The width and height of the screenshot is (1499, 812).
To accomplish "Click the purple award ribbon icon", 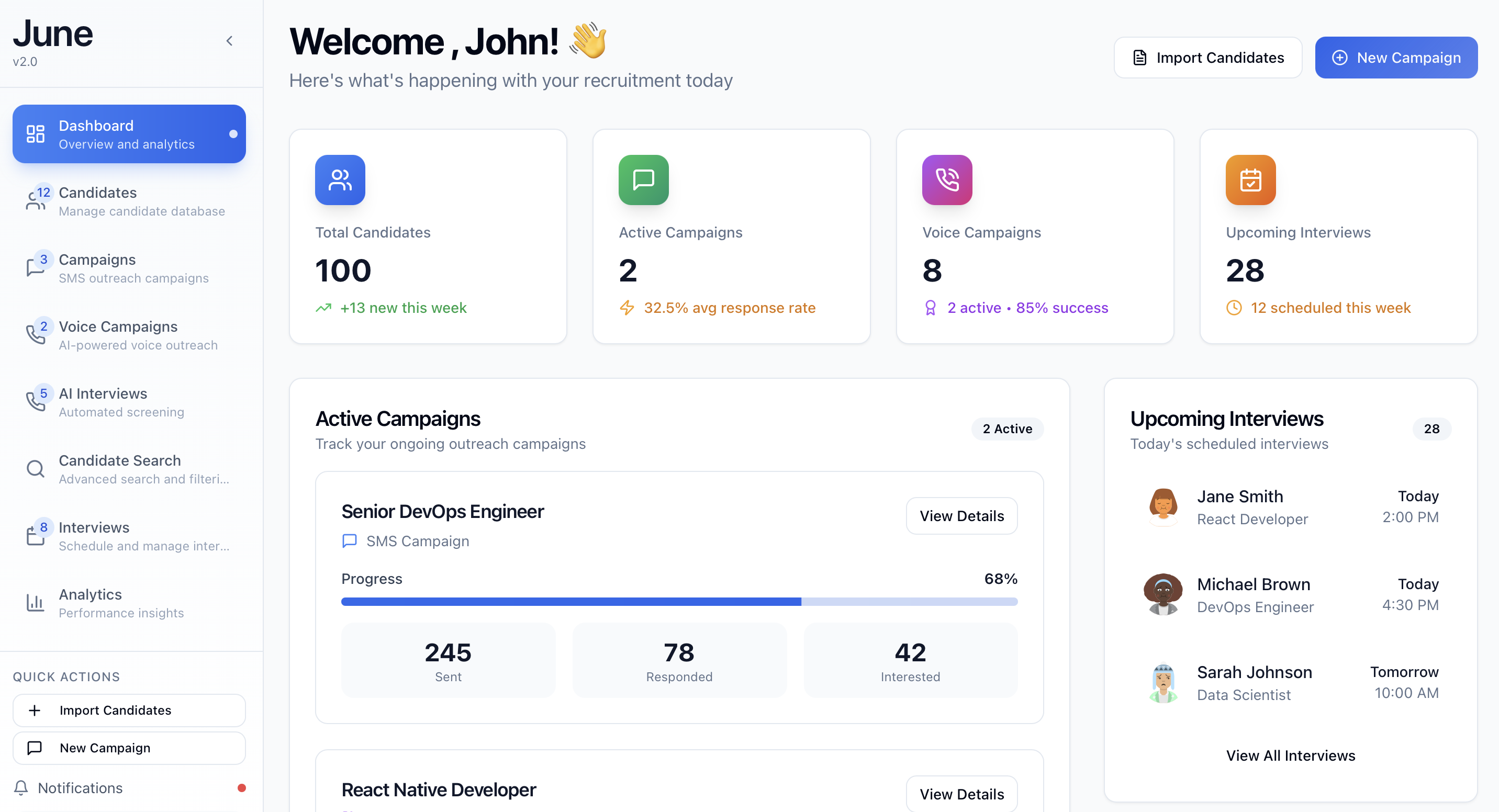I will (931, 308).
